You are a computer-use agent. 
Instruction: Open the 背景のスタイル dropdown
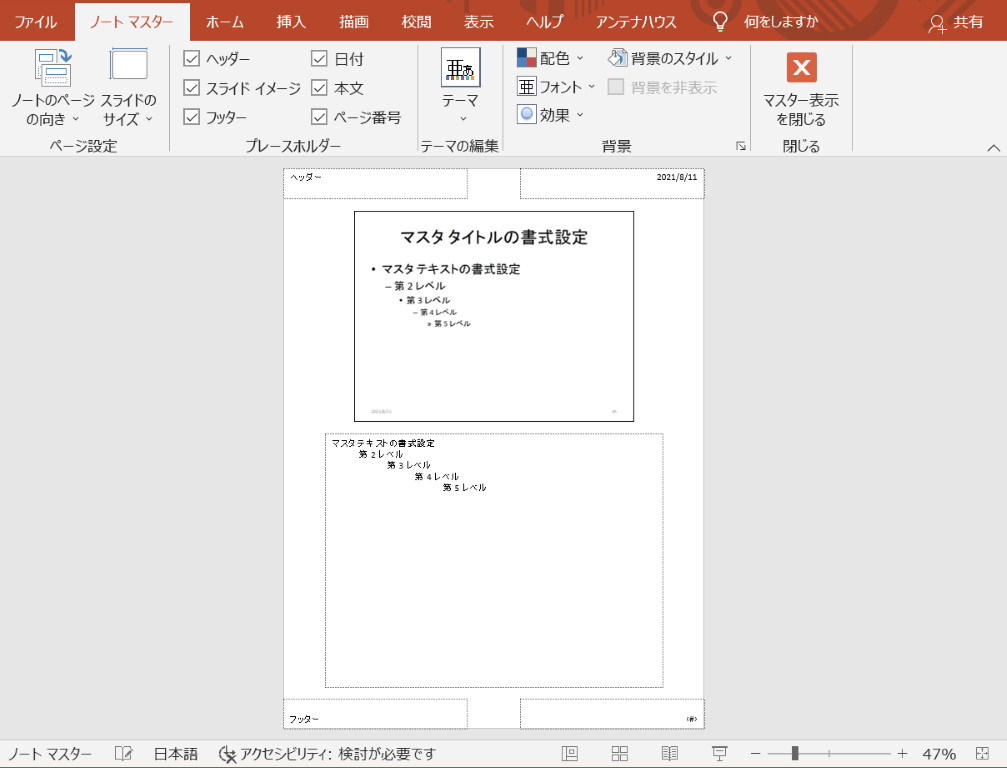pyautogui.click(x=670, y=58)
